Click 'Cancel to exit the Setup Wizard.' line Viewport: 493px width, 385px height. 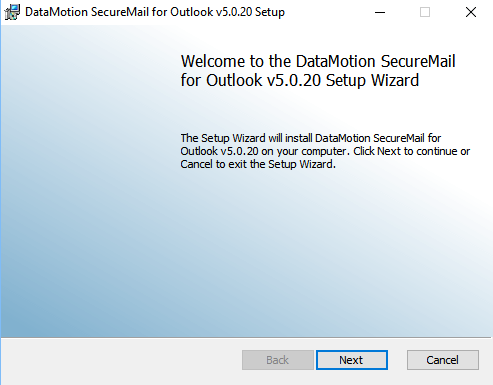point(258,164)
